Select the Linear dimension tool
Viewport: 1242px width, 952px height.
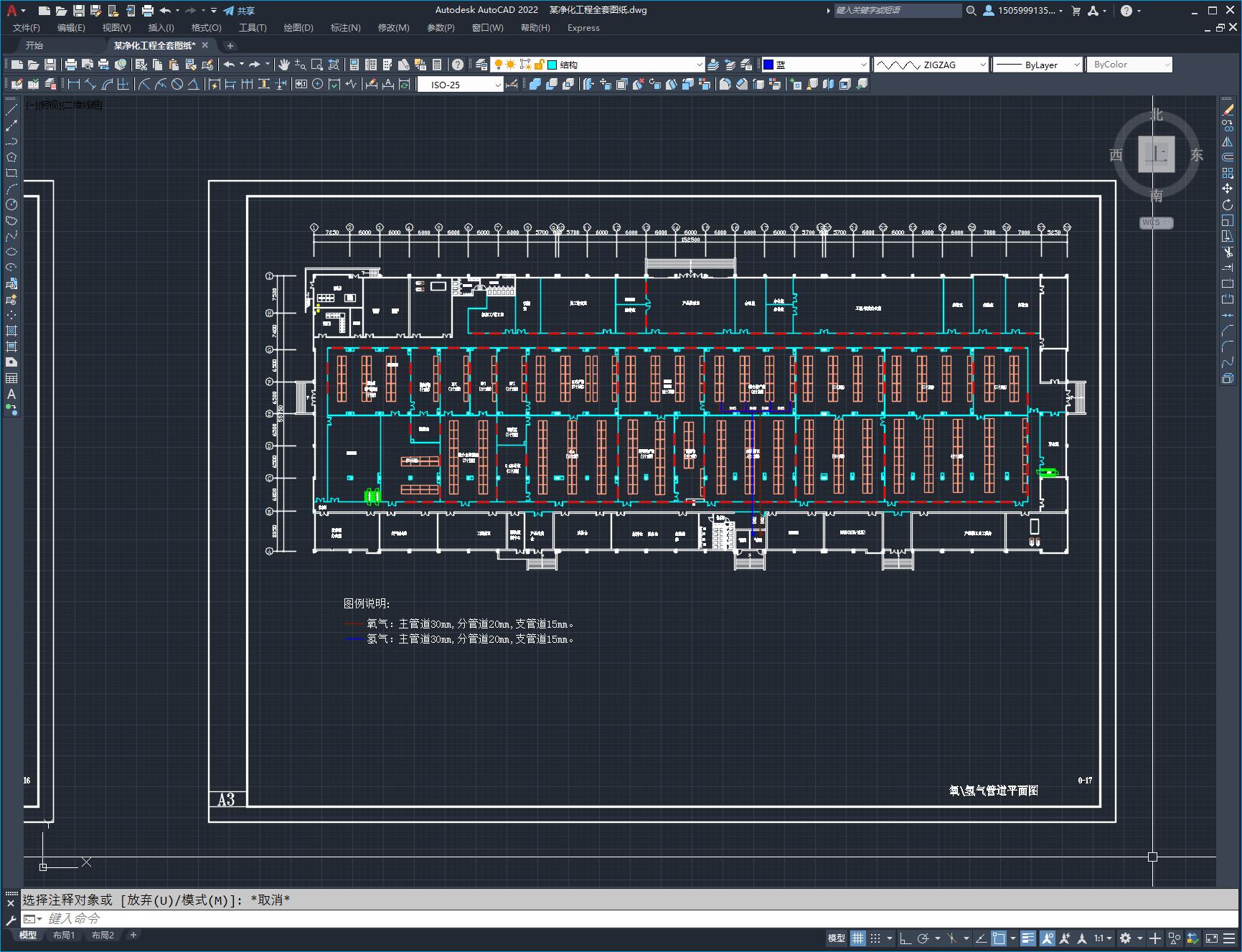(74, 84)
